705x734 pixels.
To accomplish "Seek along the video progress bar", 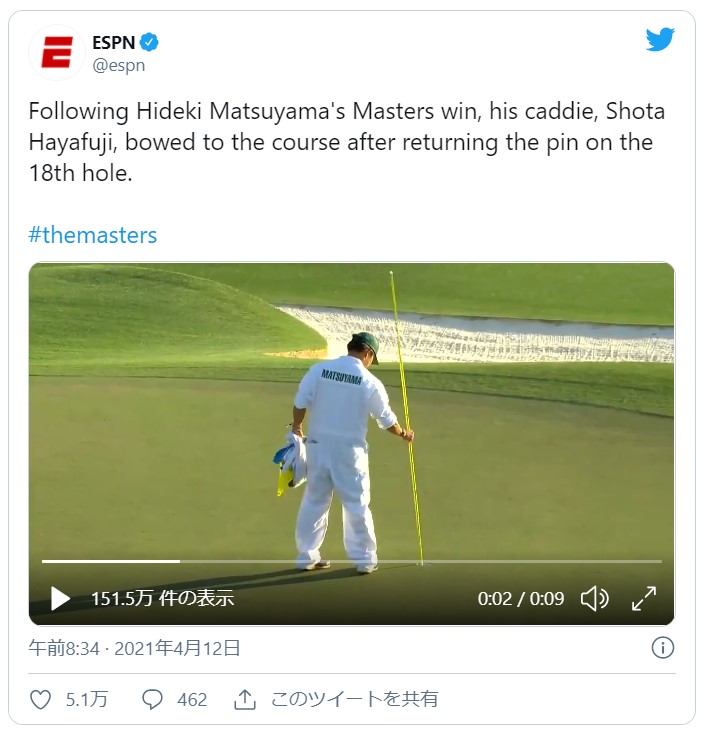I will [x=352, y=561].
